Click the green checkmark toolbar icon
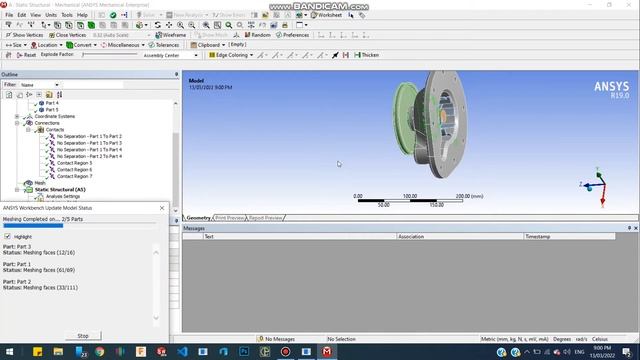 coord(113,15)
